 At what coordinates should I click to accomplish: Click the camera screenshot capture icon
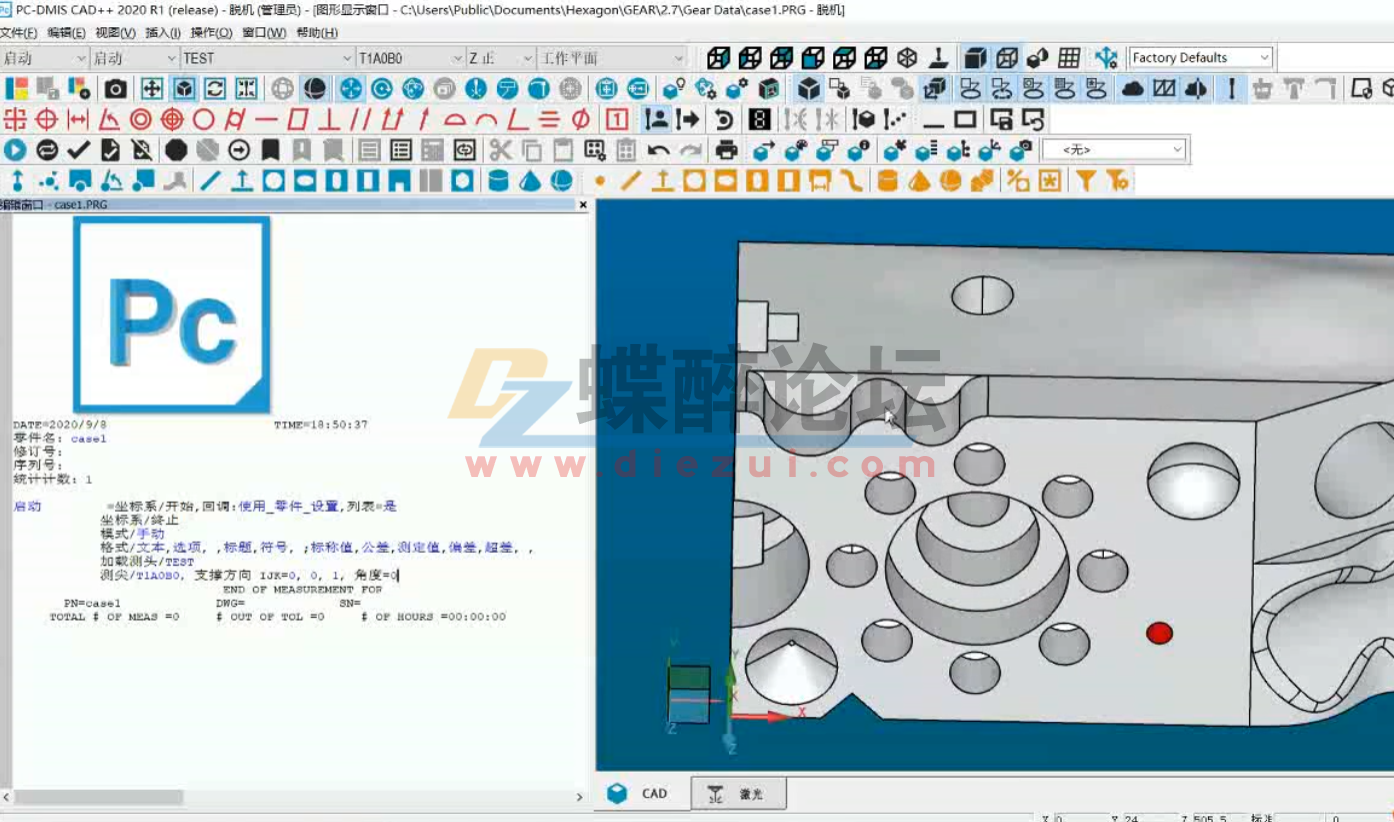coord(115,88)
